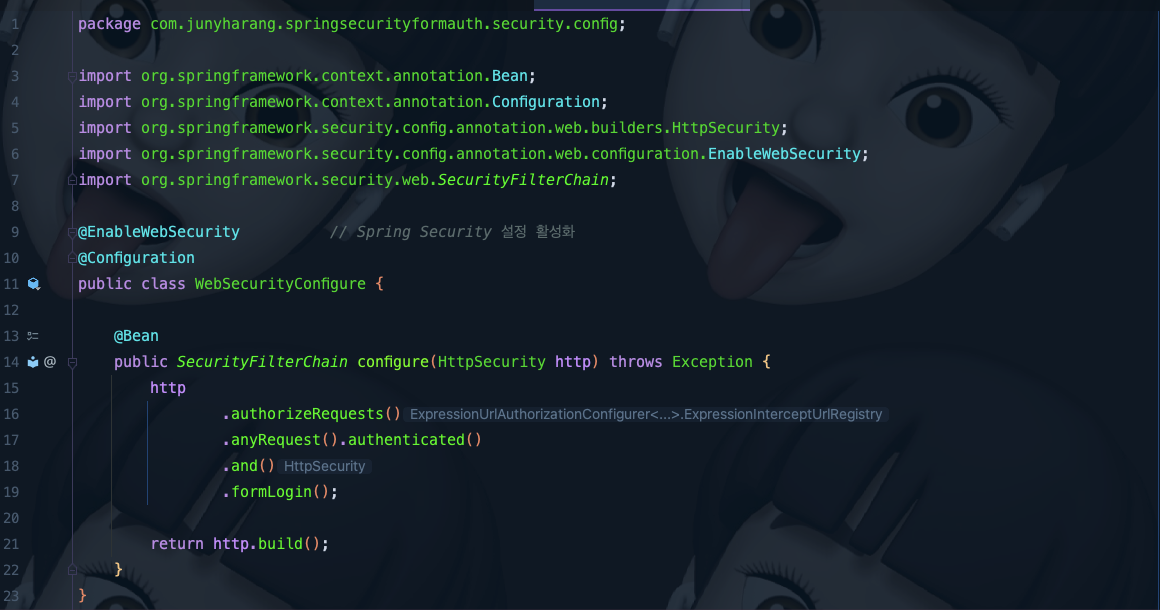The width and height of the screenshot is (1160, 610).
Task: Click the @EnableWebSecurity annotation
Action: 159,231
